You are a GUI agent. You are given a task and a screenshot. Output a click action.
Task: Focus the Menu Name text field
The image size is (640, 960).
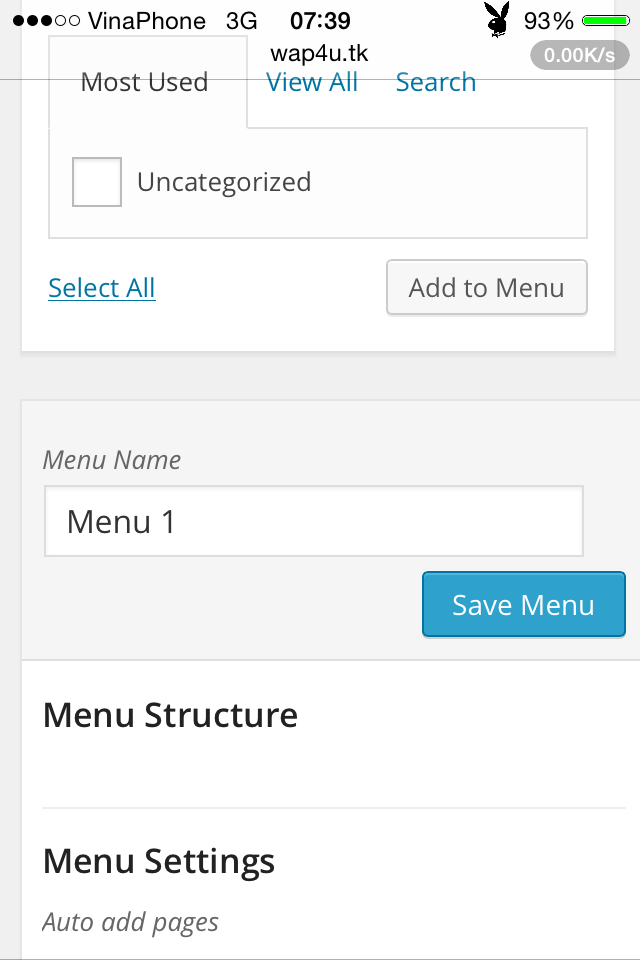click(314, 521)
